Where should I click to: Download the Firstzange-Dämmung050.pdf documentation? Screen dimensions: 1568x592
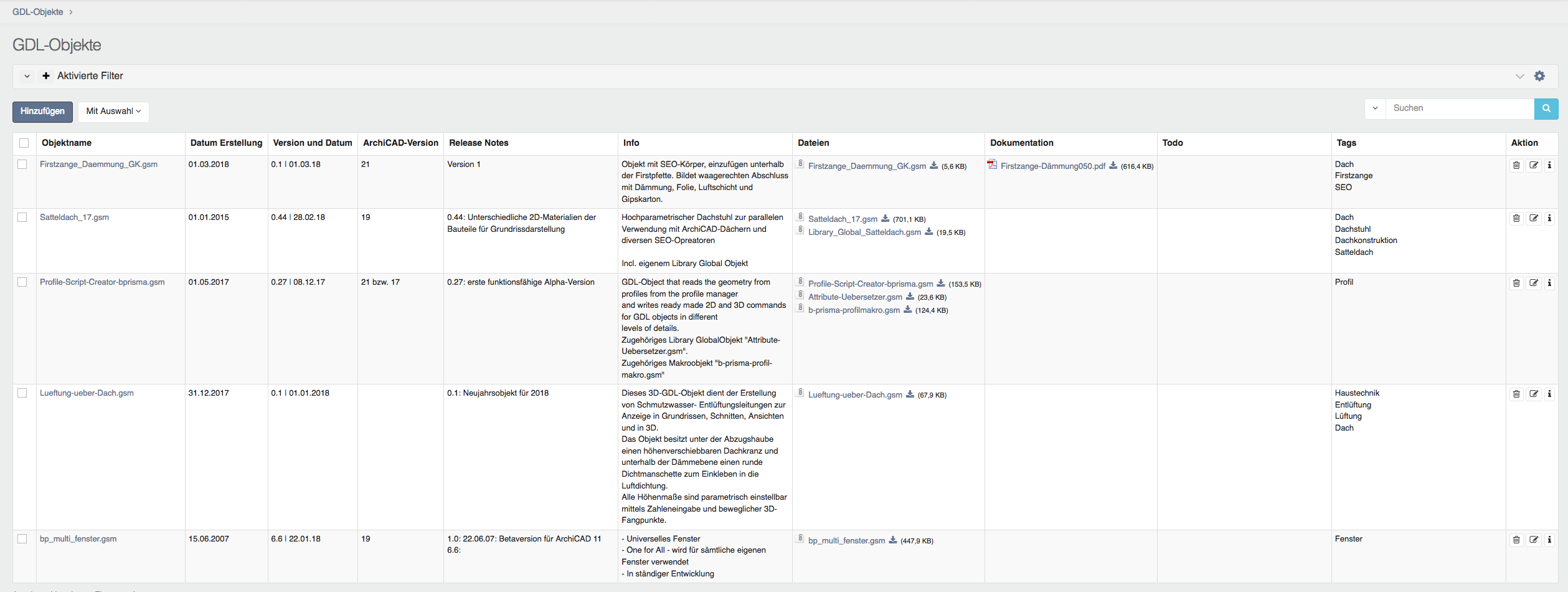click(1113, 166)
